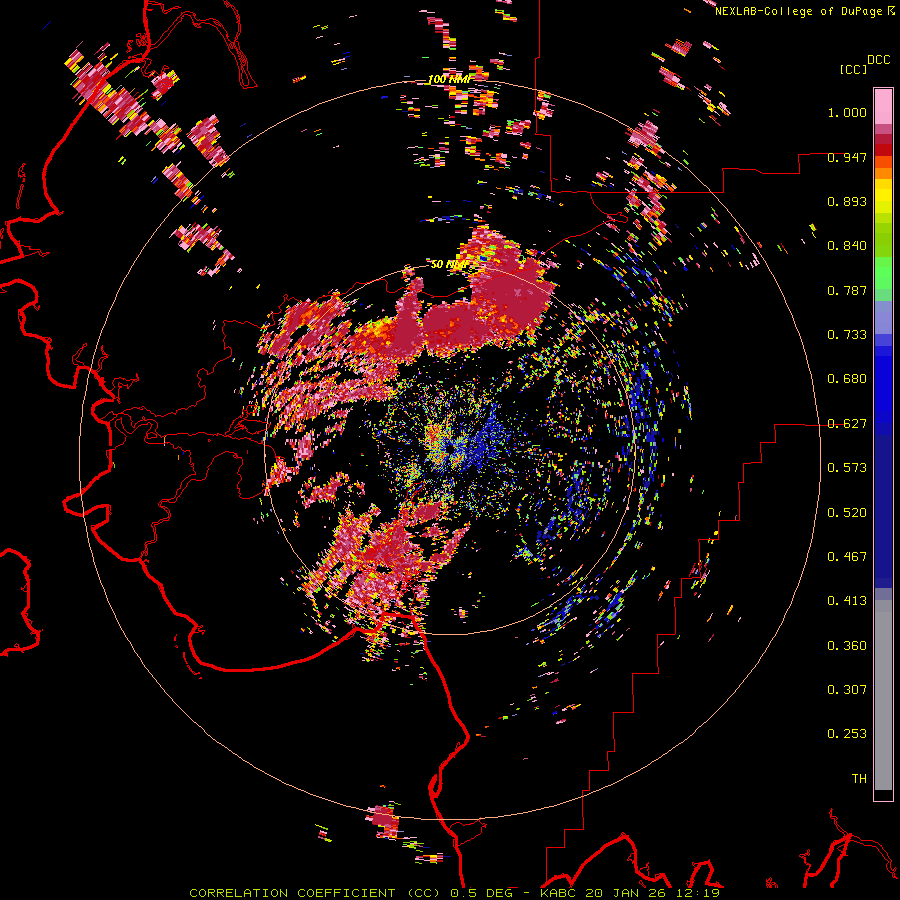
Task: Click the 0.5 DEG elevation text
Action: pos(483,893)
